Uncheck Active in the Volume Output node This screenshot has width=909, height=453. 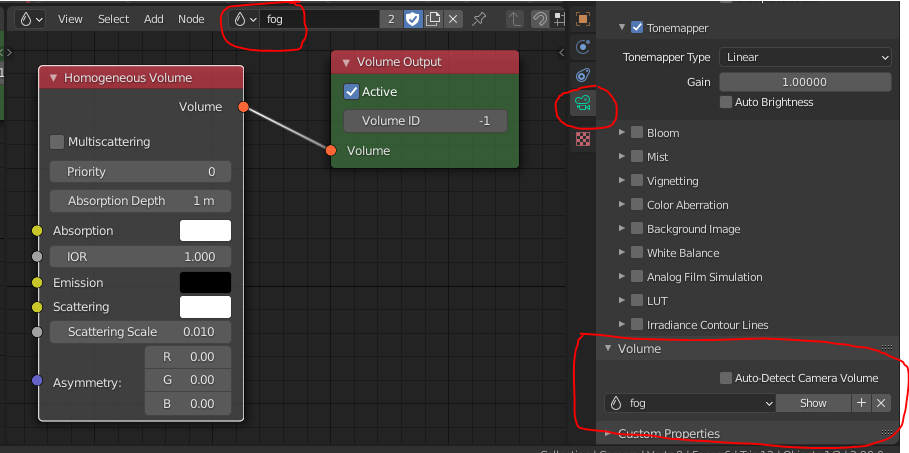pyautogui.click(x=351, y=92)
